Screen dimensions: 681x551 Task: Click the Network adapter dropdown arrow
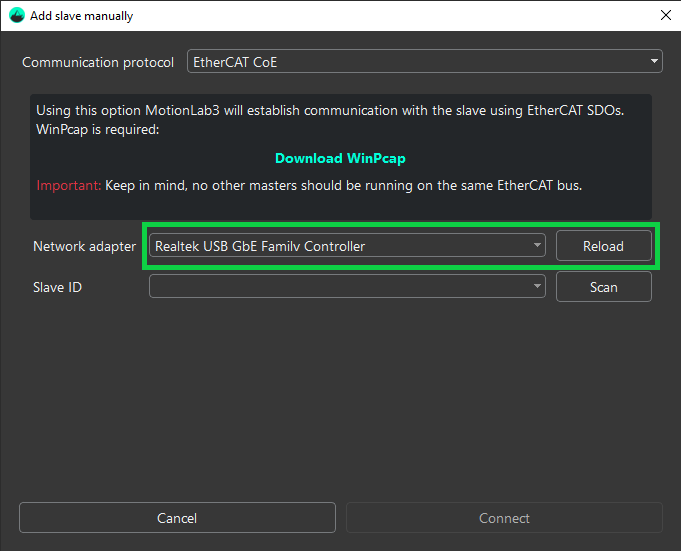coord(538,245)
